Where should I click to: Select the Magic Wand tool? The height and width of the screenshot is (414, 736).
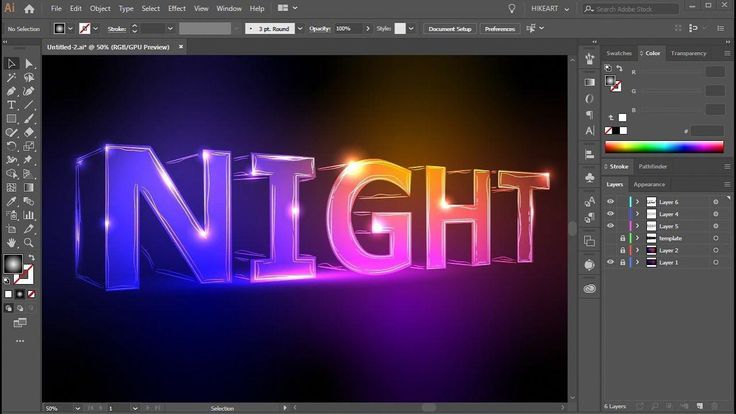11,77
